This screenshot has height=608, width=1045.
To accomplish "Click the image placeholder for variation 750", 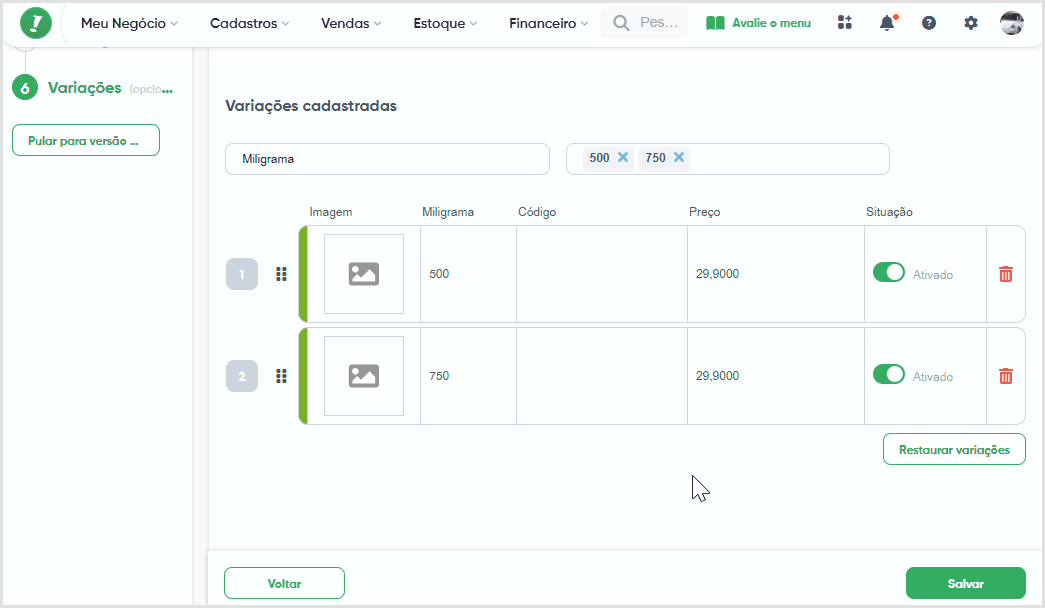I will click(x=364, y=376).
